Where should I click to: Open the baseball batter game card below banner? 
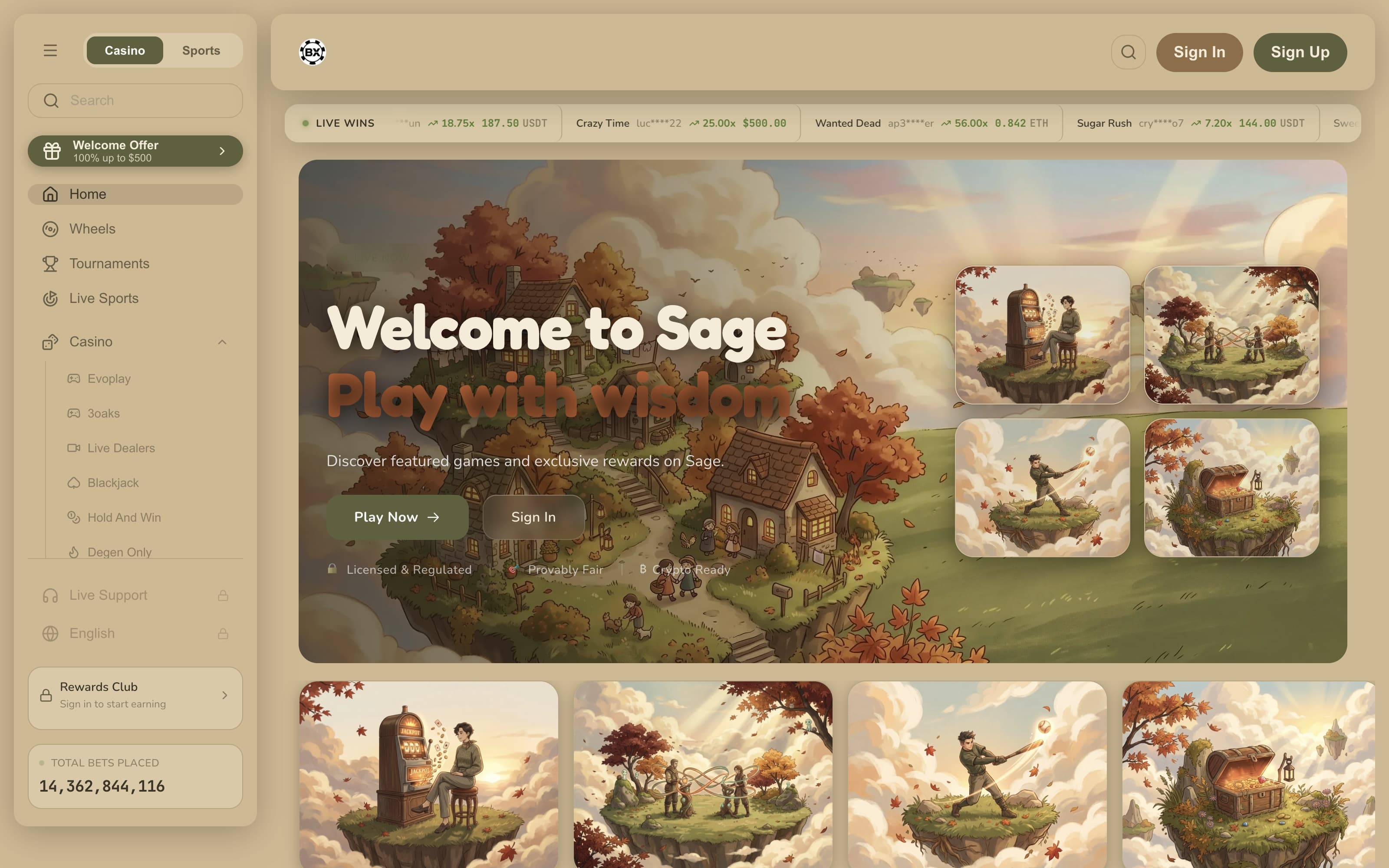(x=977, y=774)
